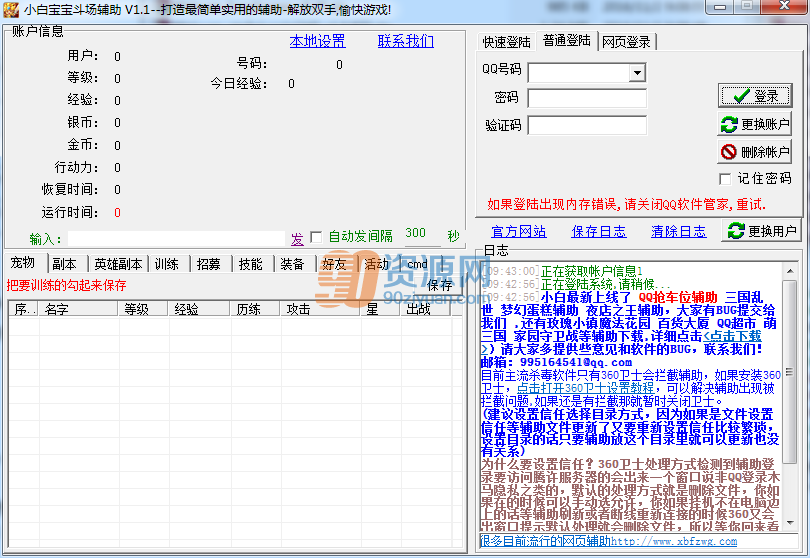The width and height of the screenshot is (810, 558).
Task: Sort by the 名字 column header
Action: 78,309
